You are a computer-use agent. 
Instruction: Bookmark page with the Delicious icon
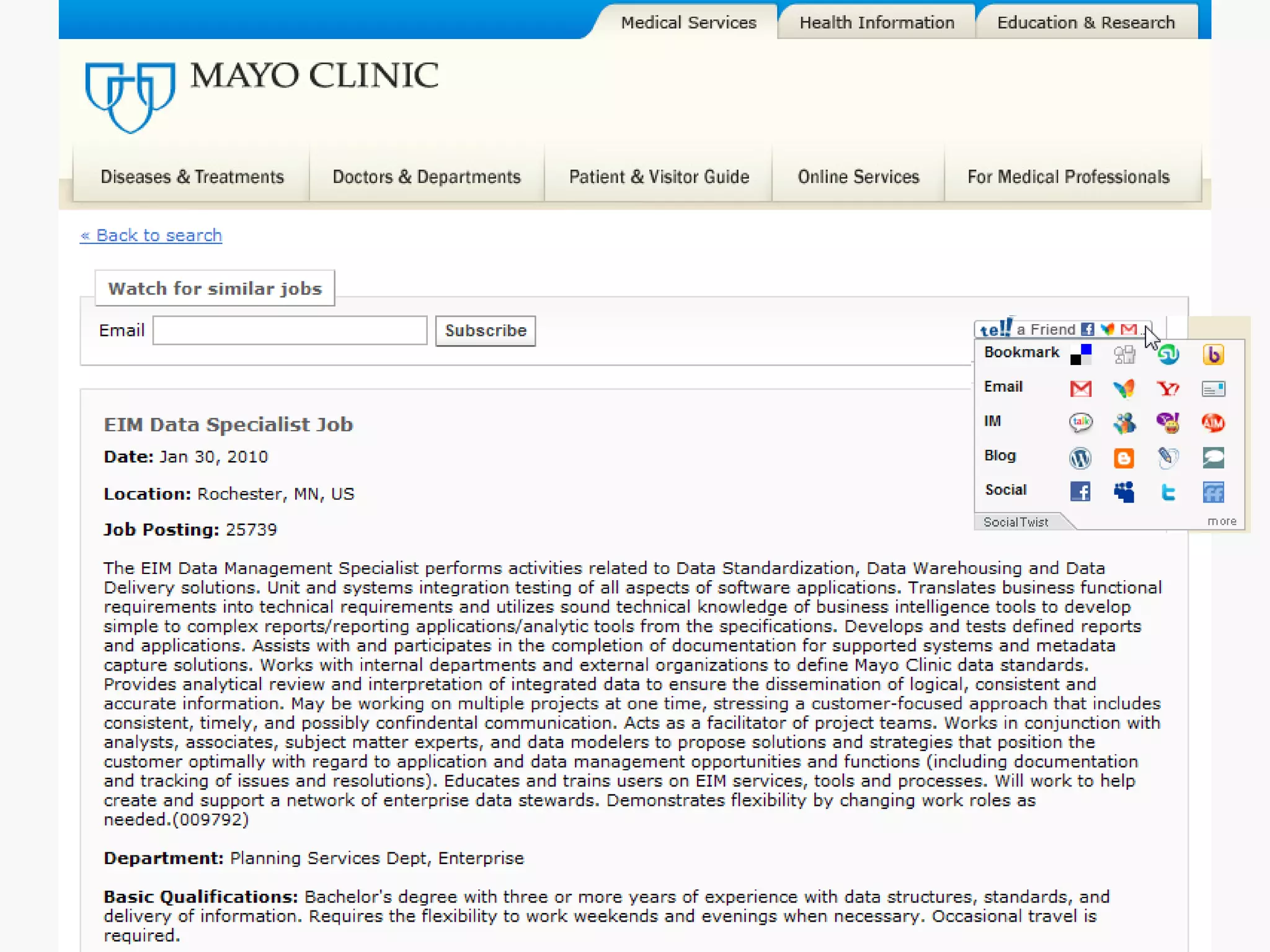pyautogui.click(x=1080, y=355)
